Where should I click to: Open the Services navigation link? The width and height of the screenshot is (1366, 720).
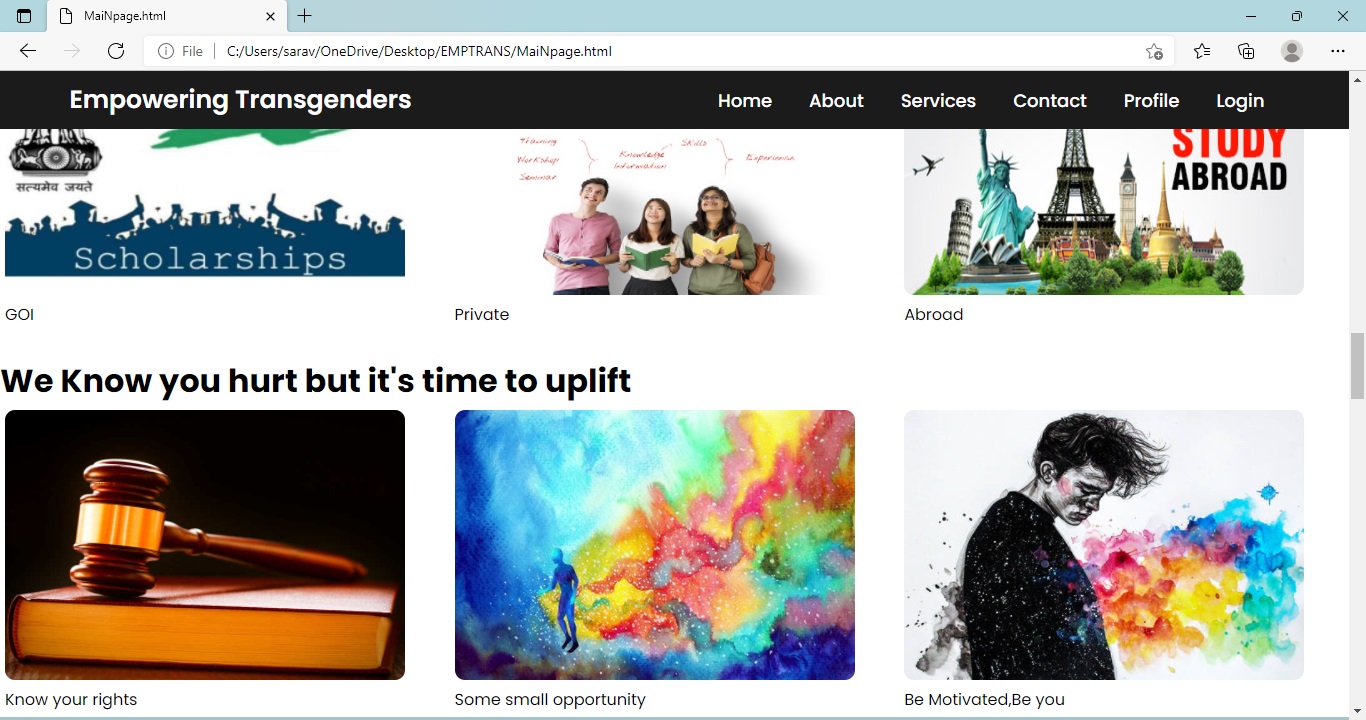938,100
